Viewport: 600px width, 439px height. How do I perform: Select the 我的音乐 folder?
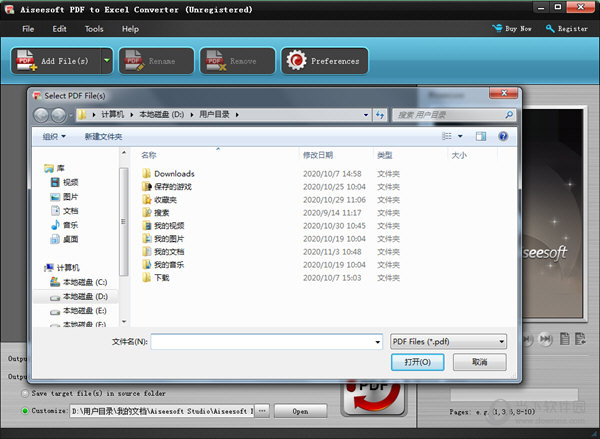click(163, 265)
